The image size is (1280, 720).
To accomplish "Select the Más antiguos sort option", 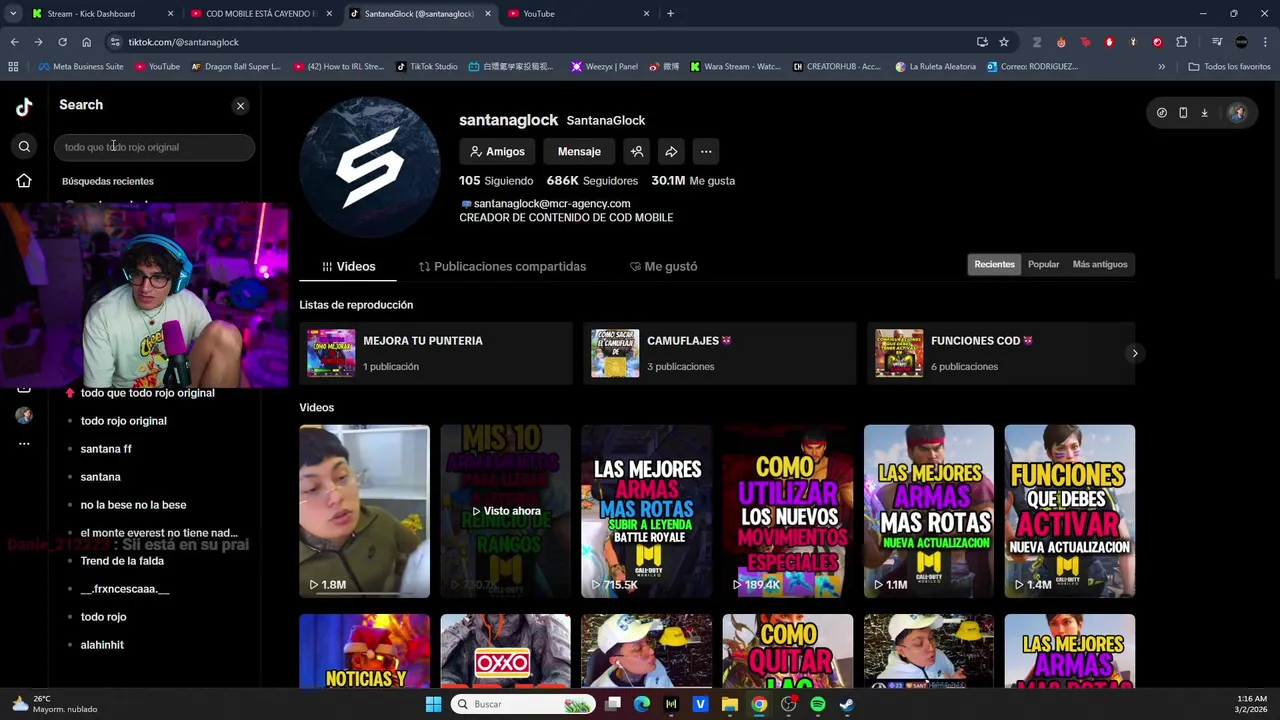I will (x=1100, y=264).
